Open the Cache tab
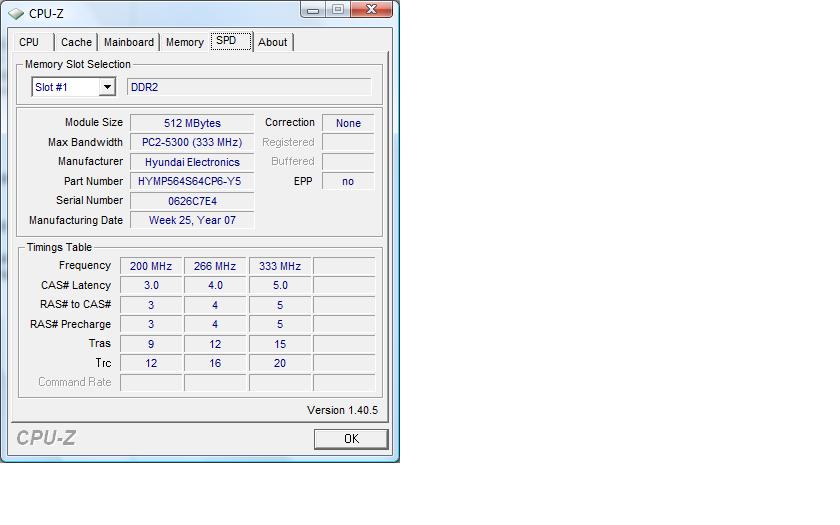840x525 pixels. point(76,42)
